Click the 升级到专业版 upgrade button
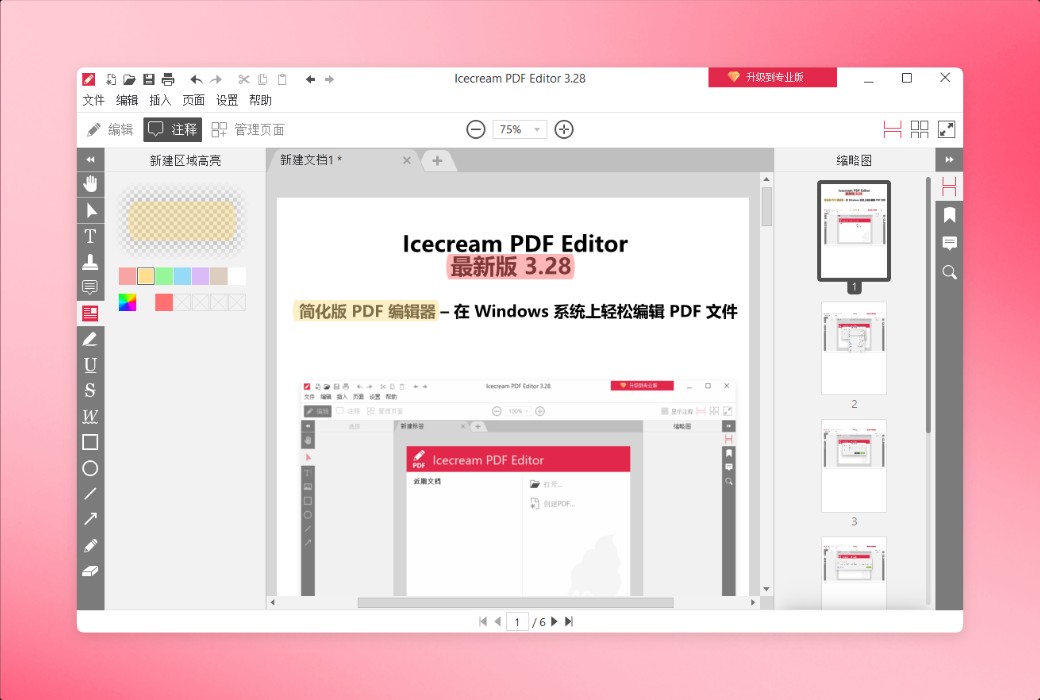The image size is (1040, 700). (x=772, y=77)
